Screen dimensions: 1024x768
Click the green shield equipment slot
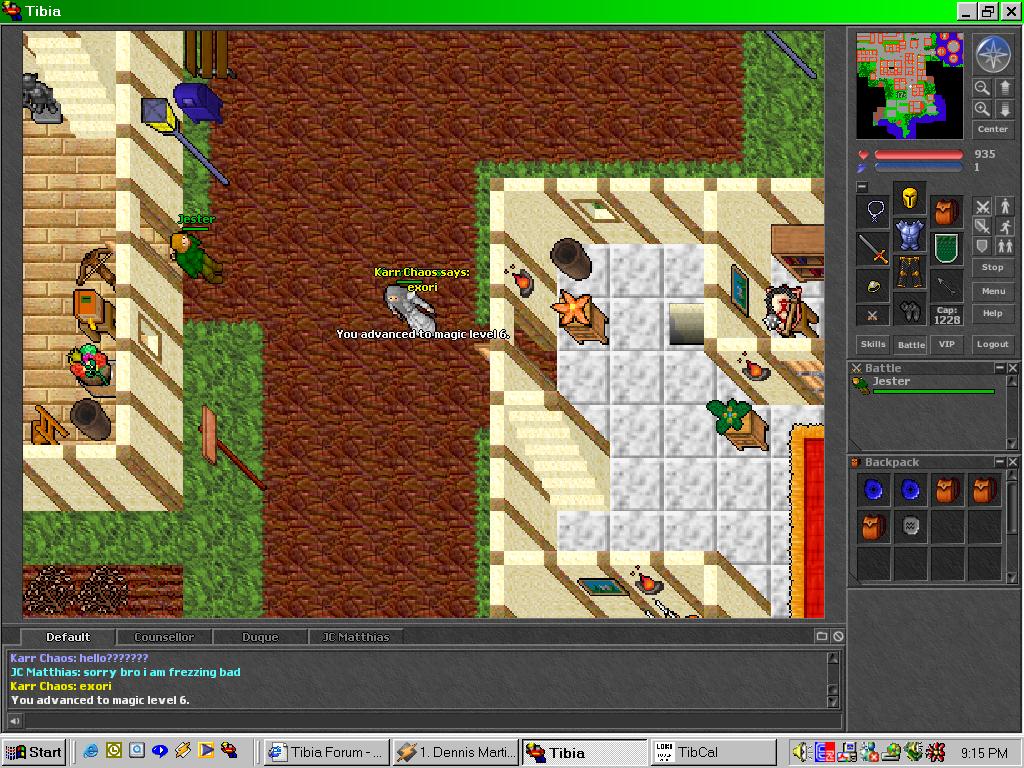tap(946, 247)
